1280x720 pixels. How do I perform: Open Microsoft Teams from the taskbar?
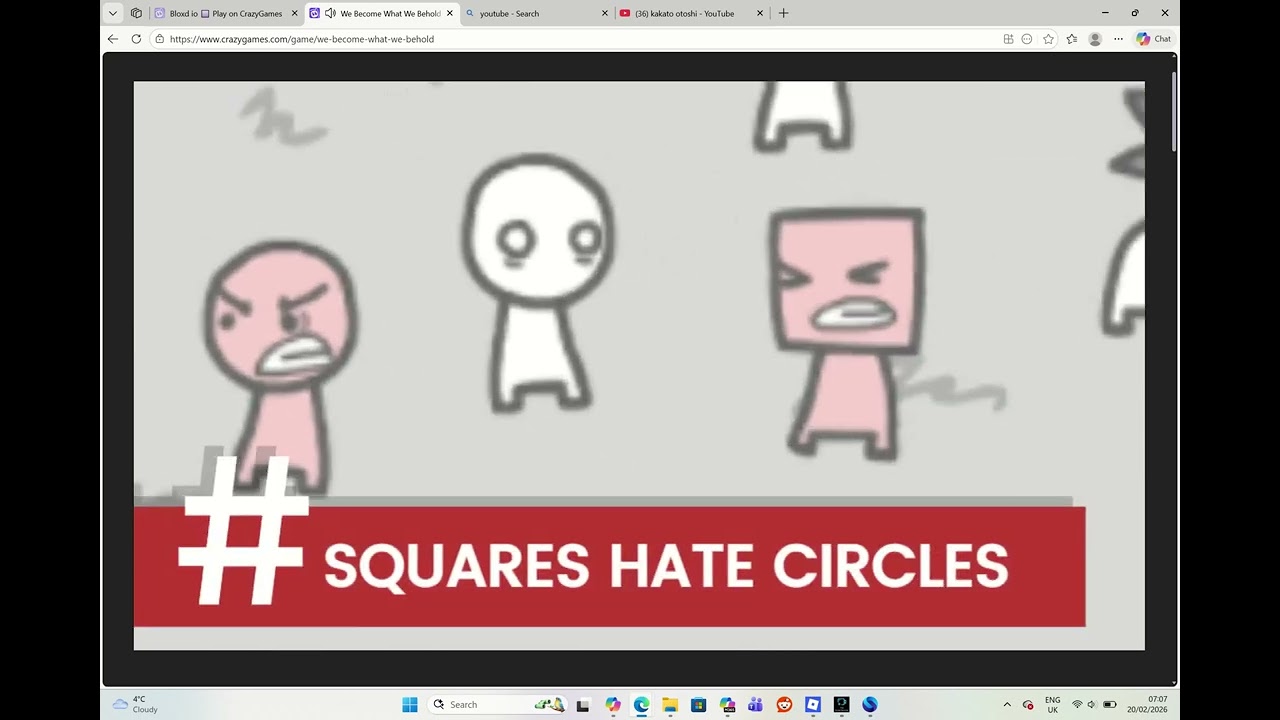(x=756, y=704)
